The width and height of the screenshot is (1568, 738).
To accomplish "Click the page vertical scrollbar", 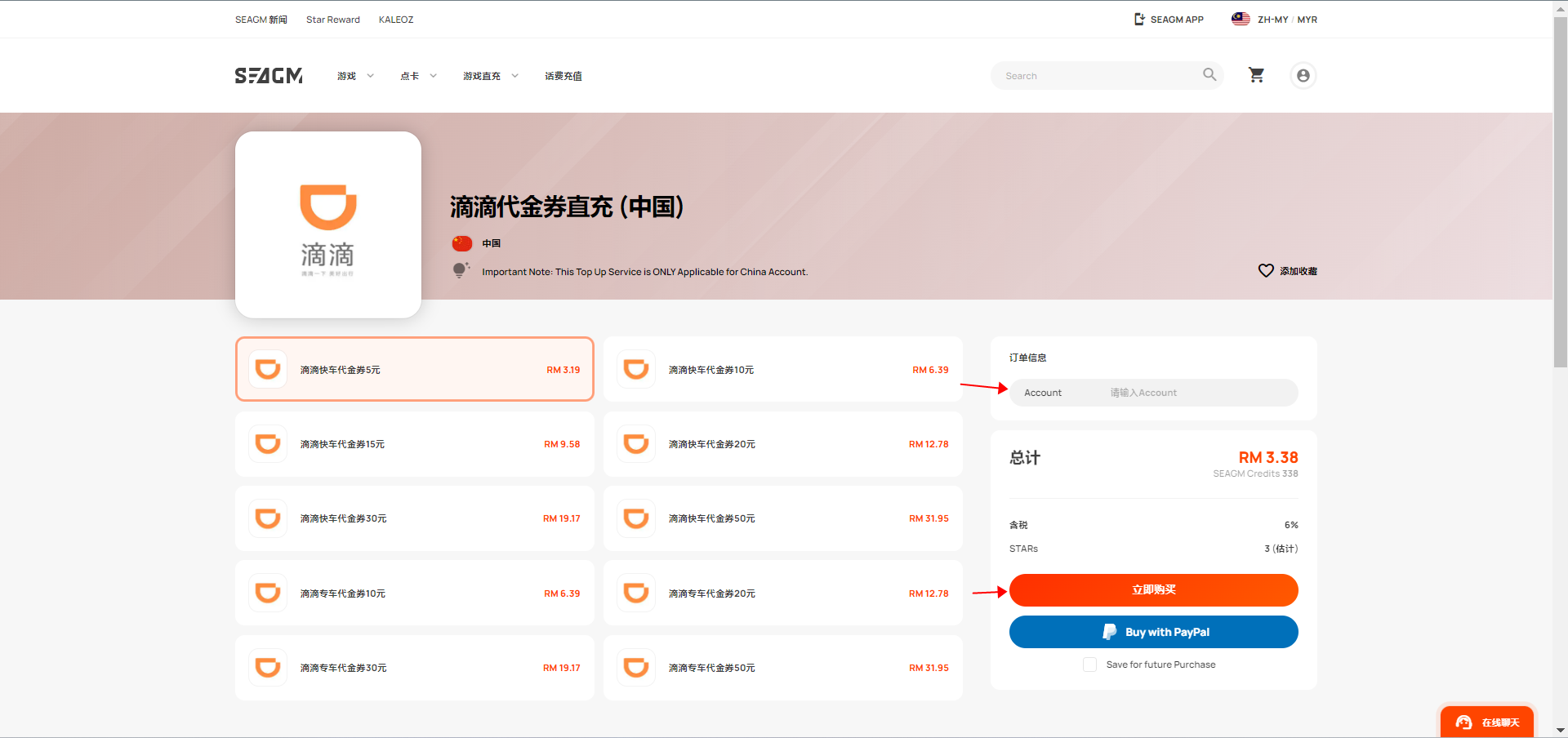I will pos(1560,192).
